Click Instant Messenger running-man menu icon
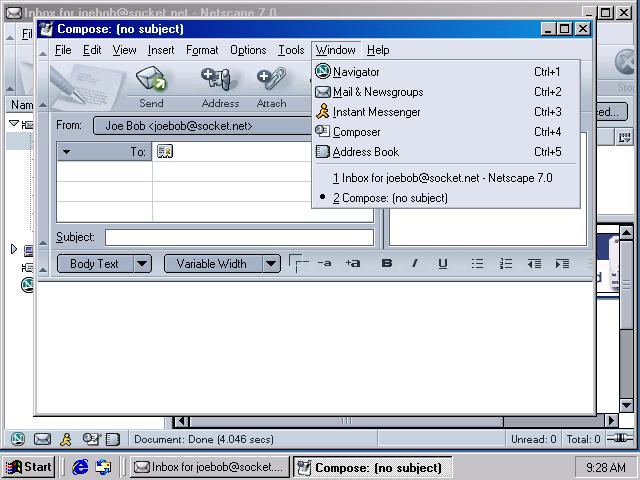This screenshot has width=640, height=480. click(322, 111)
